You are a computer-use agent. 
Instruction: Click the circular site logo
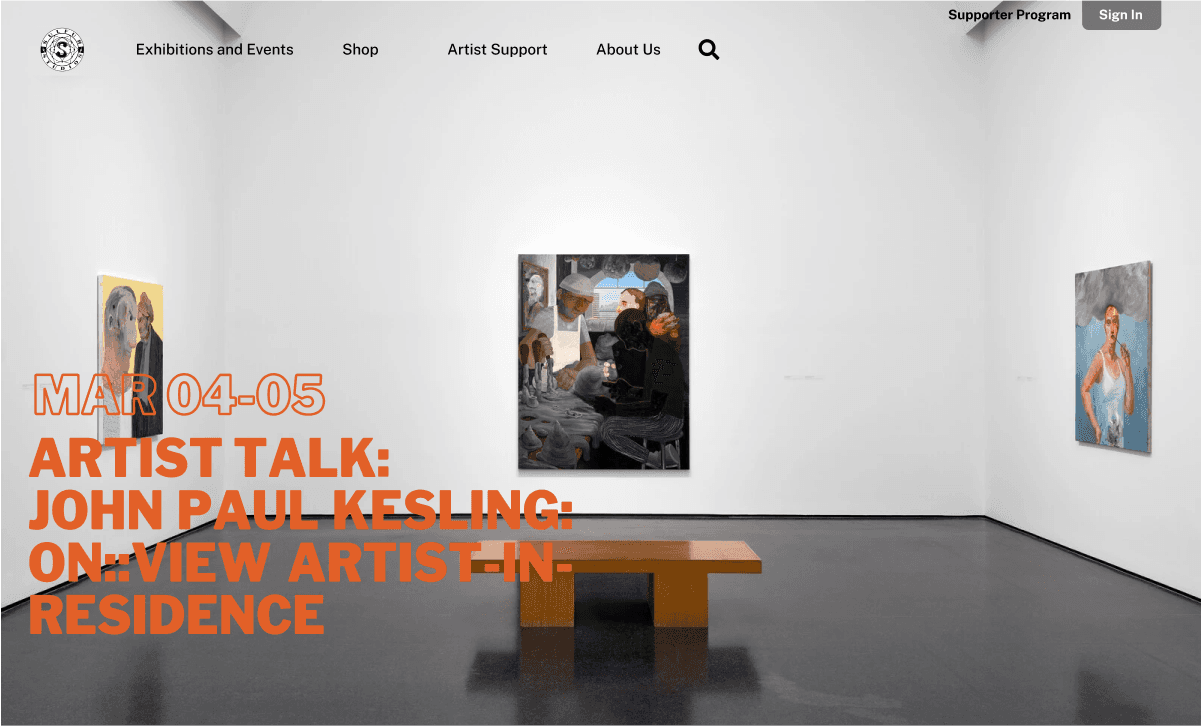coord(62,50)
